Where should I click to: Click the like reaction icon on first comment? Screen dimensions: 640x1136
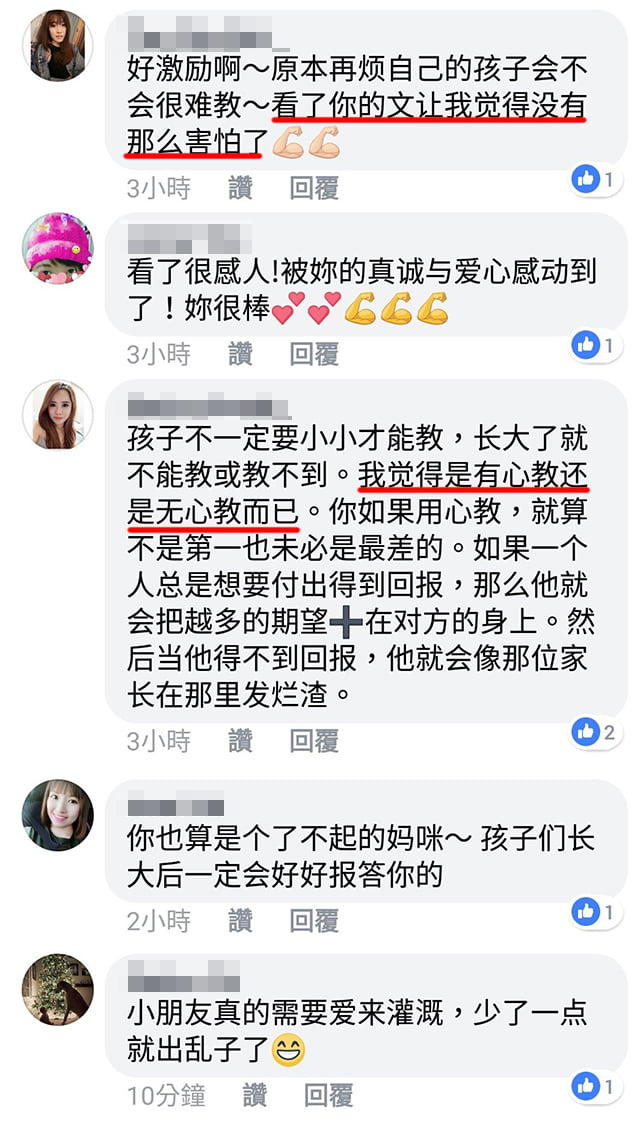pyautogui.click(x=585, y=179)
